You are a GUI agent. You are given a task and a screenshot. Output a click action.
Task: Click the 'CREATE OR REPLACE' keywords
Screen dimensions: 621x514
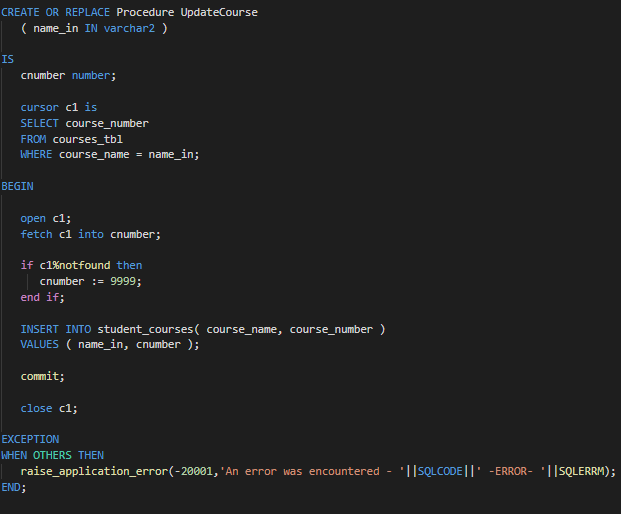pos(55,12)
